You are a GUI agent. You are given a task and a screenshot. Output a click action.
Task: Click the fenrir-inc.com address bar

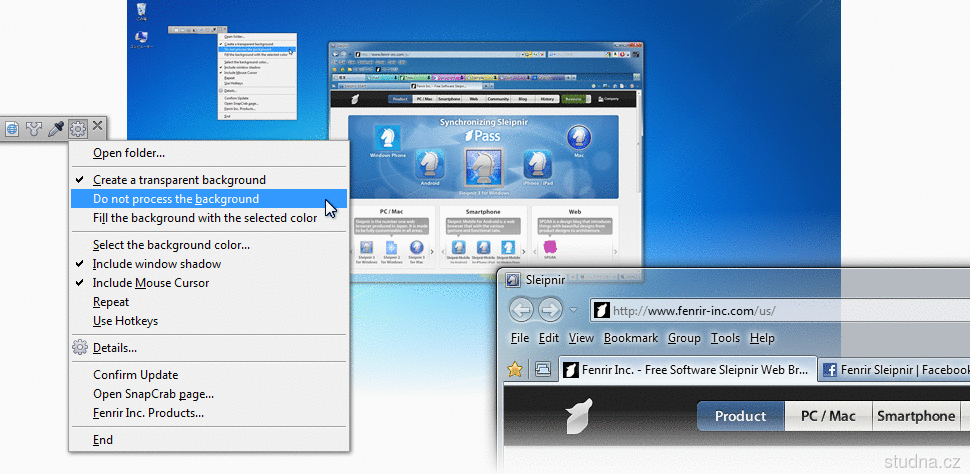coord(780,310)
